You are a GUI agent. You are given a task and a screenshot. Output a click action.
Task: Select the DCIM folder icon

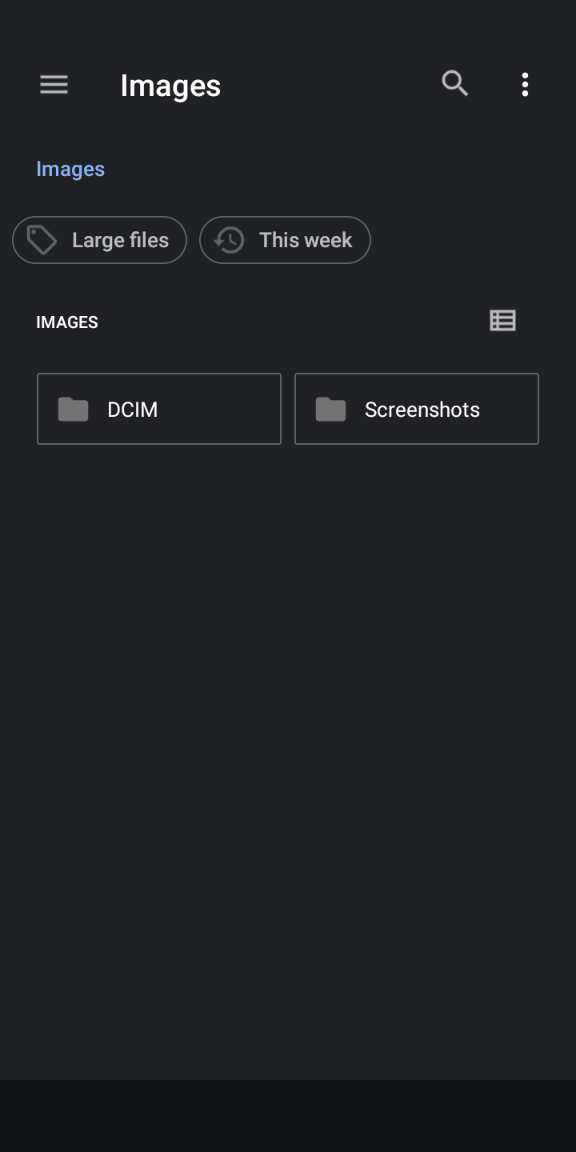tap(73, 409)
